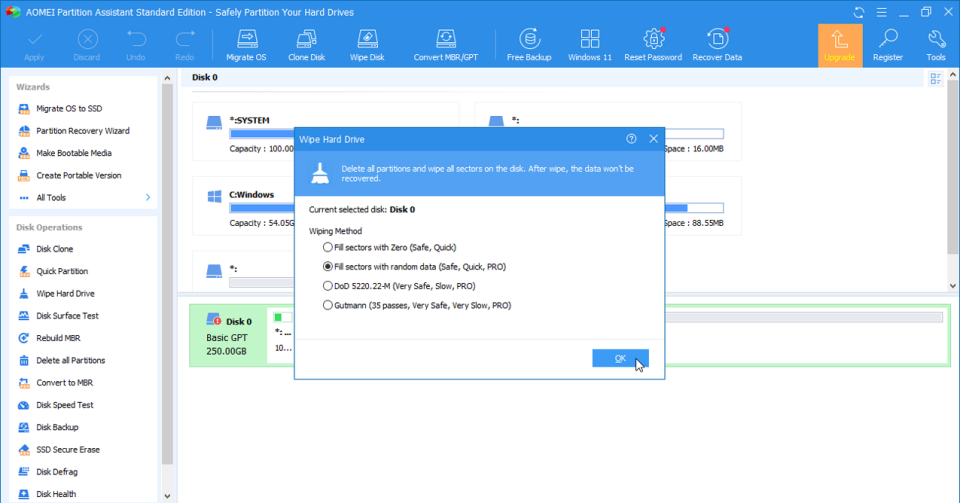The width and height of the screenshot is (960, 503).
Task: Click the Disk 0 header label
Action: (204, 77)
